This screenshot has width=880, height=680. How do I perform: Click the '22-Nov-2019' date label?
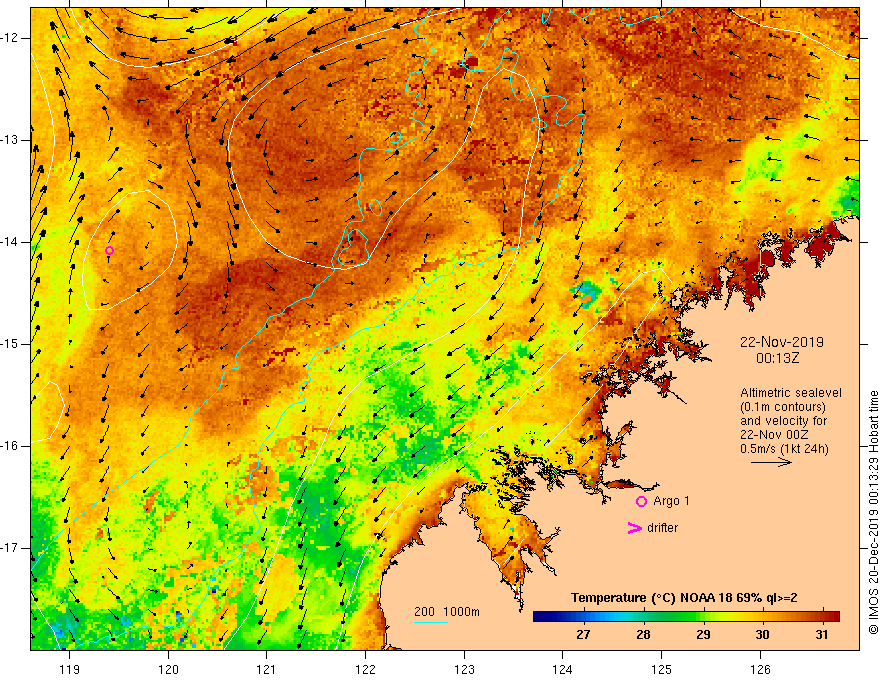[781, 342]
